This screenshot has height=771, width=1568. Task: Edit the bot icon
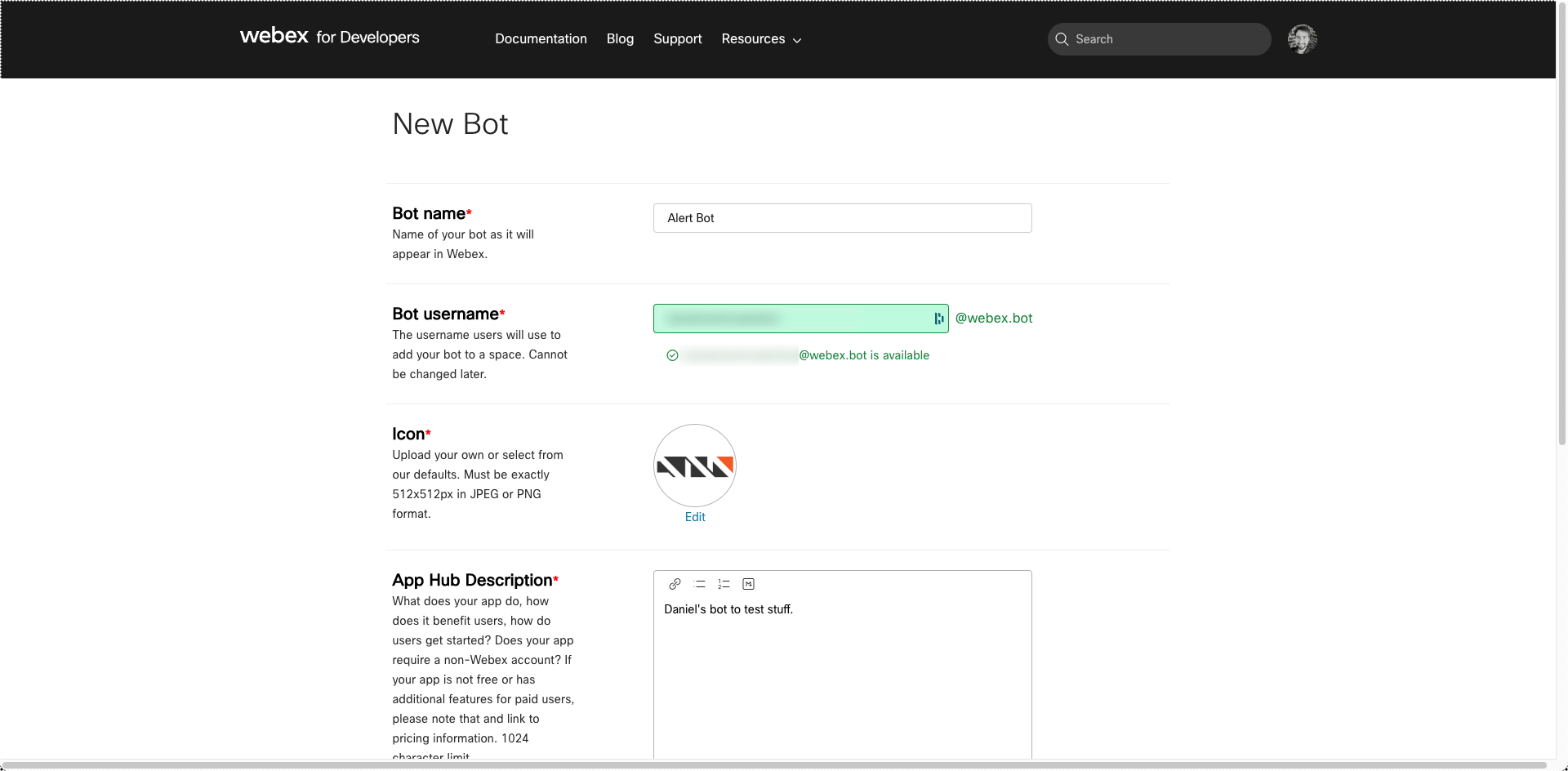click(x=695, y=517)
